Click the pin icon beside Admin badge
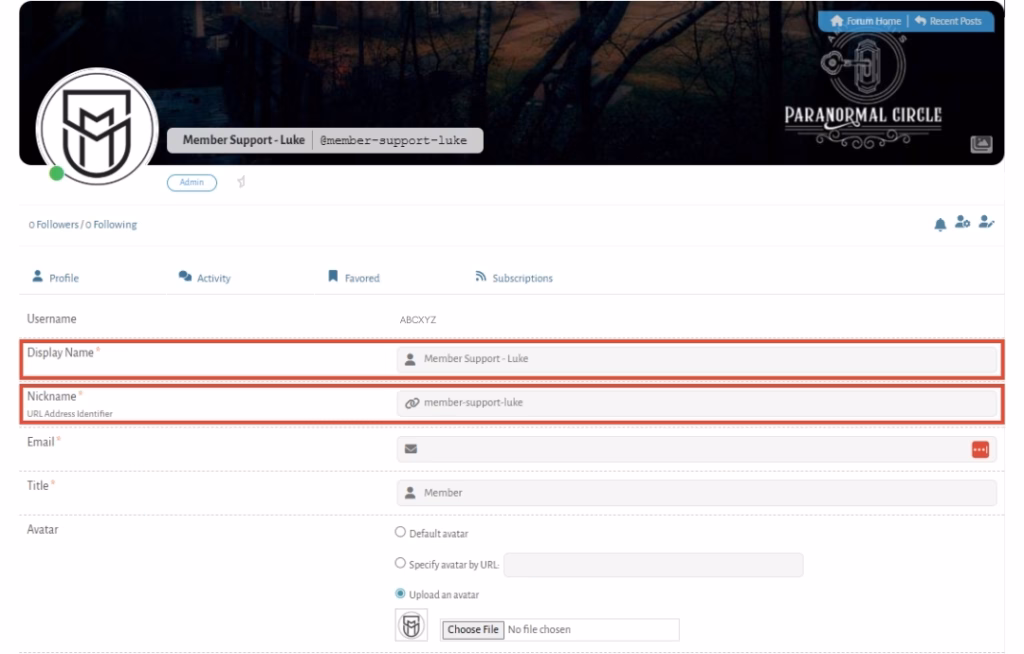 click(241, 182)
